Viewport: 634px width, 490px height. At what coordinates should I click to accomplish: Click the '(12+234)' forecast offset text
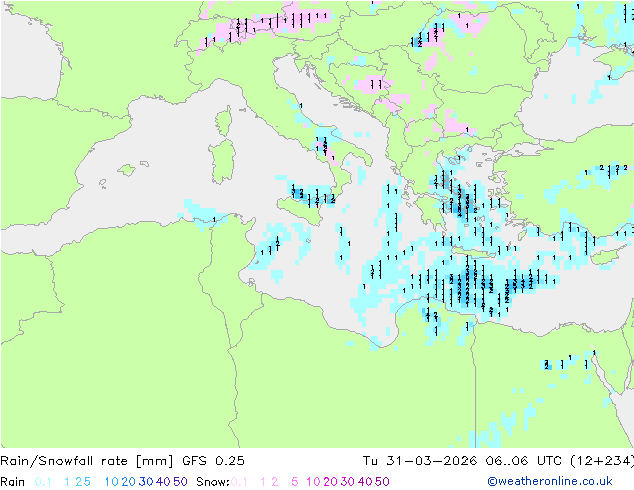602,461
